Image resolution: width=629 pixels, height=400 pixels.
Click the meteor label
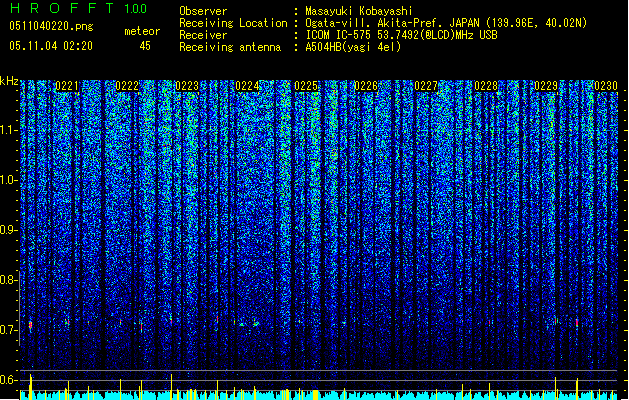(x=142, y=31)
